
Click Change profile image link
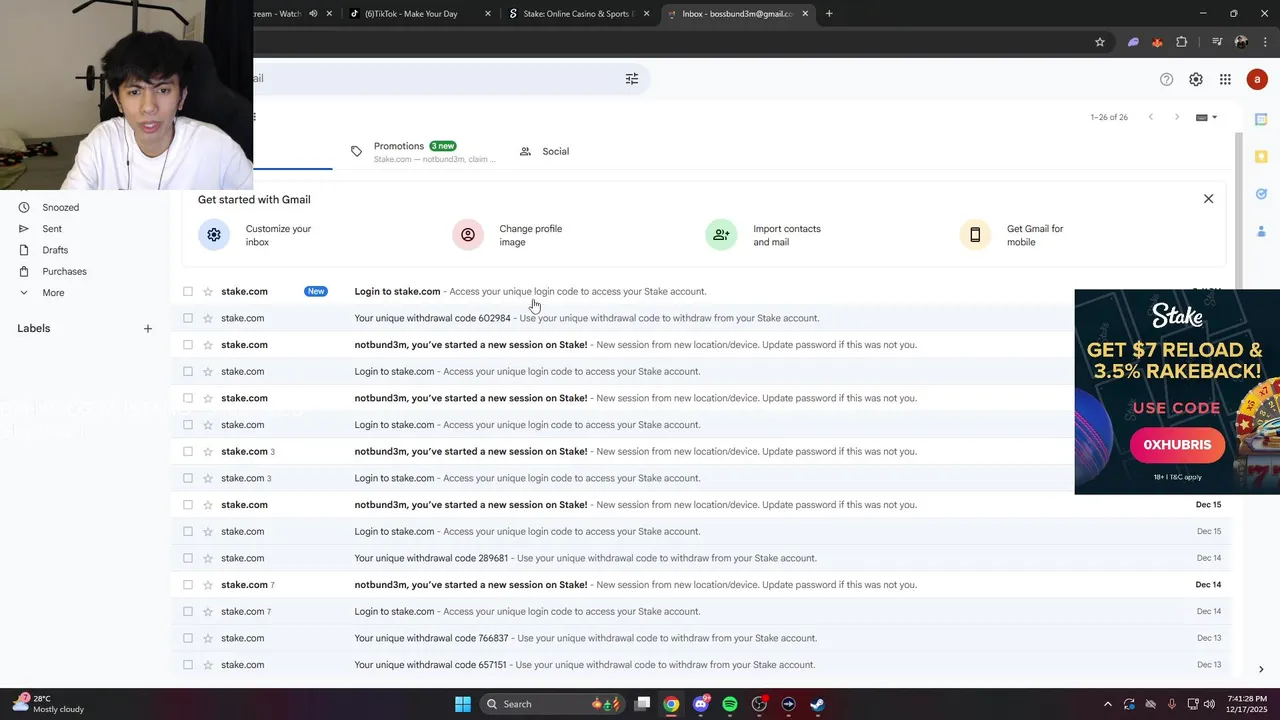click(530, 235)
